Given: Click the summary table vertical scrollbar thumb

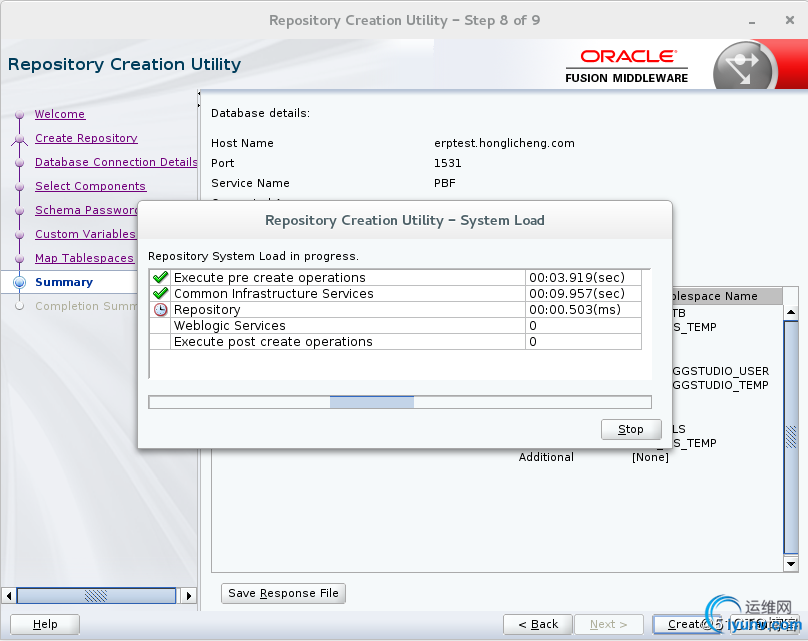Looking at the screenshot, I should point(791,437).
